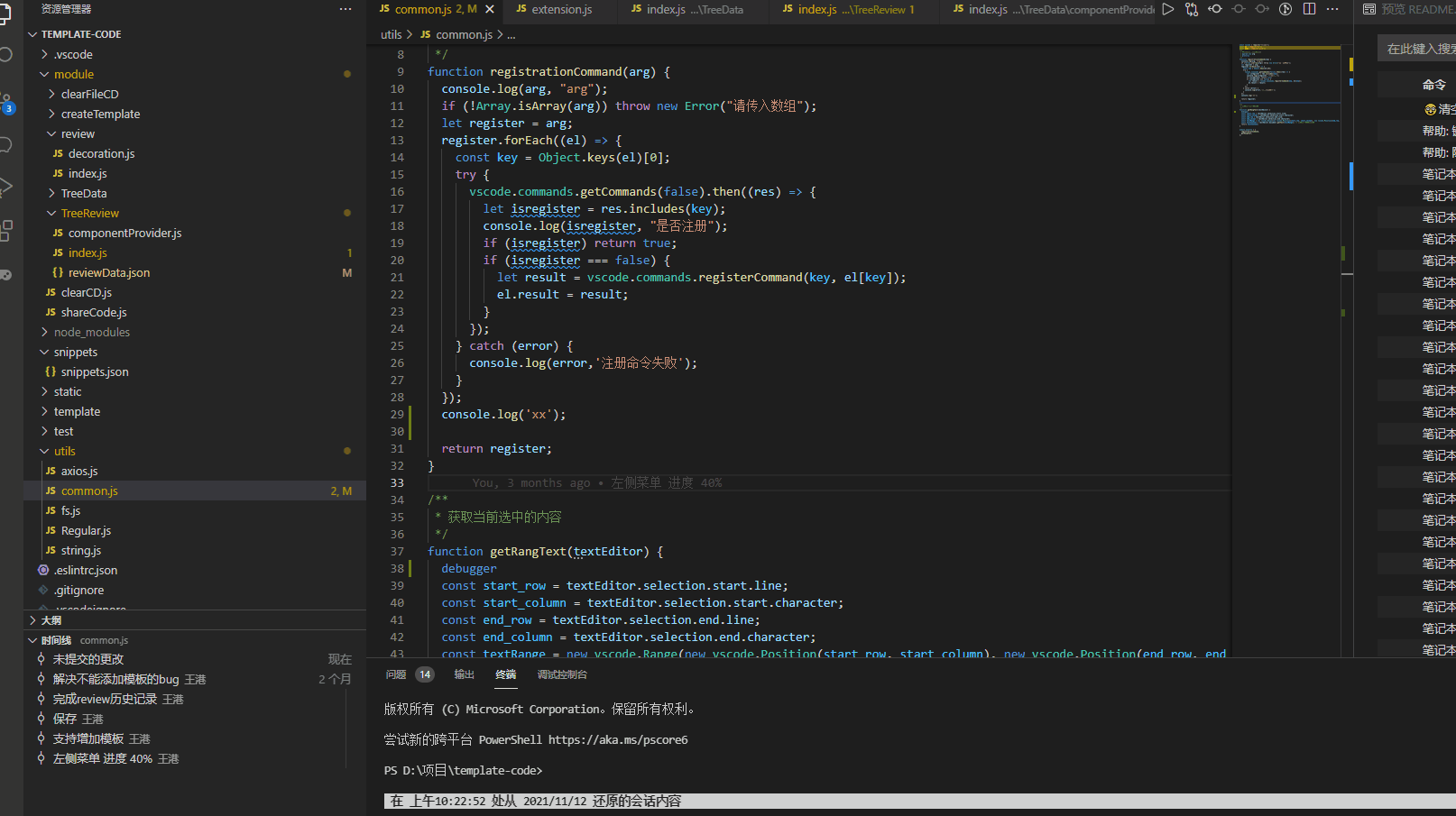Collapse the module folder
Screen dimensions: 1456x816
[44, 74]
